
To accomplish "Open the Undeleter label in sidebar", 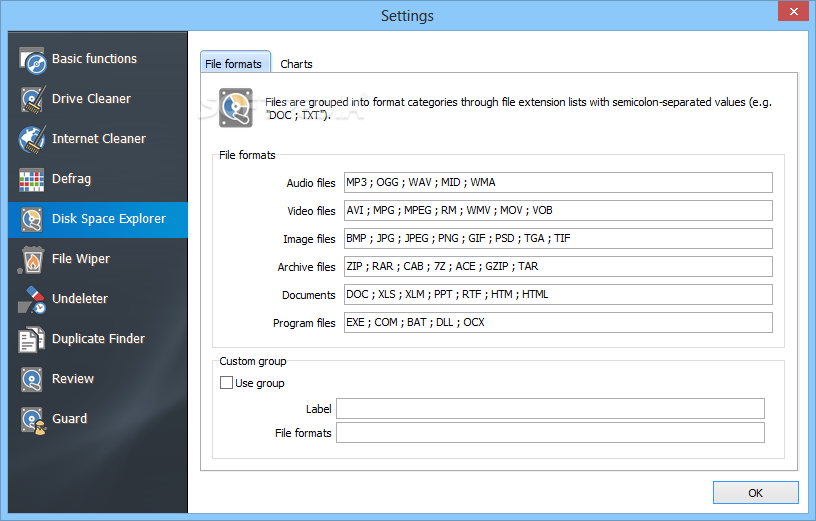I will click(80, 299).
